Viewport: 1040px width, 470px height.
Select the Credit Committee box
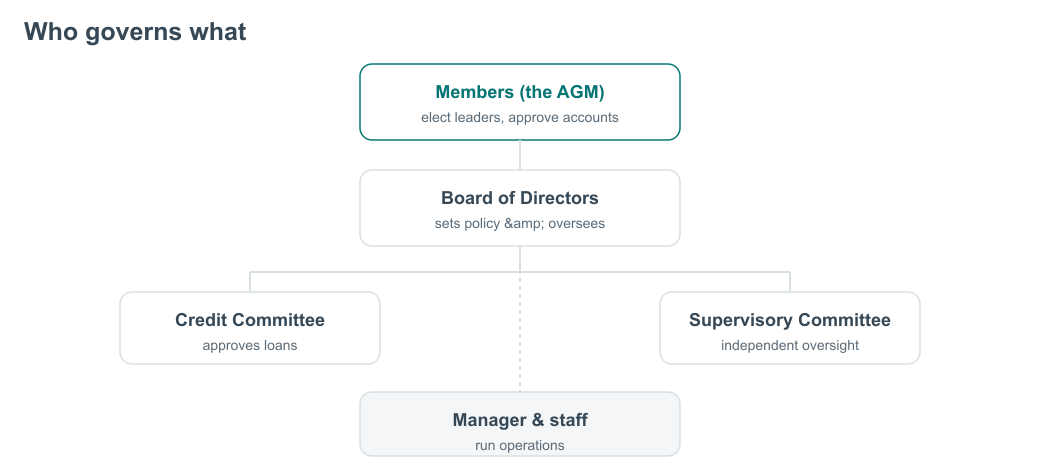250,328
